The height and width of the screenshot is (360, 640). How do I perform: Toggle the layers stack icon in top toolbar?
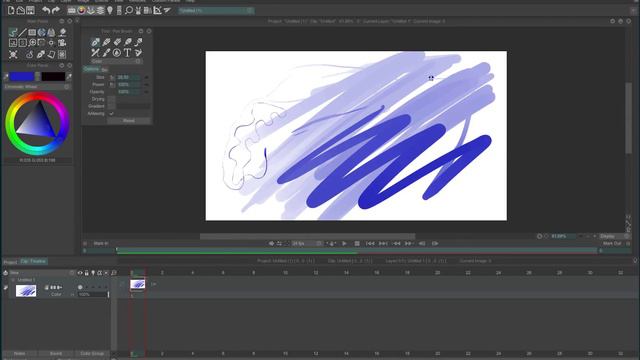(100, 10)
